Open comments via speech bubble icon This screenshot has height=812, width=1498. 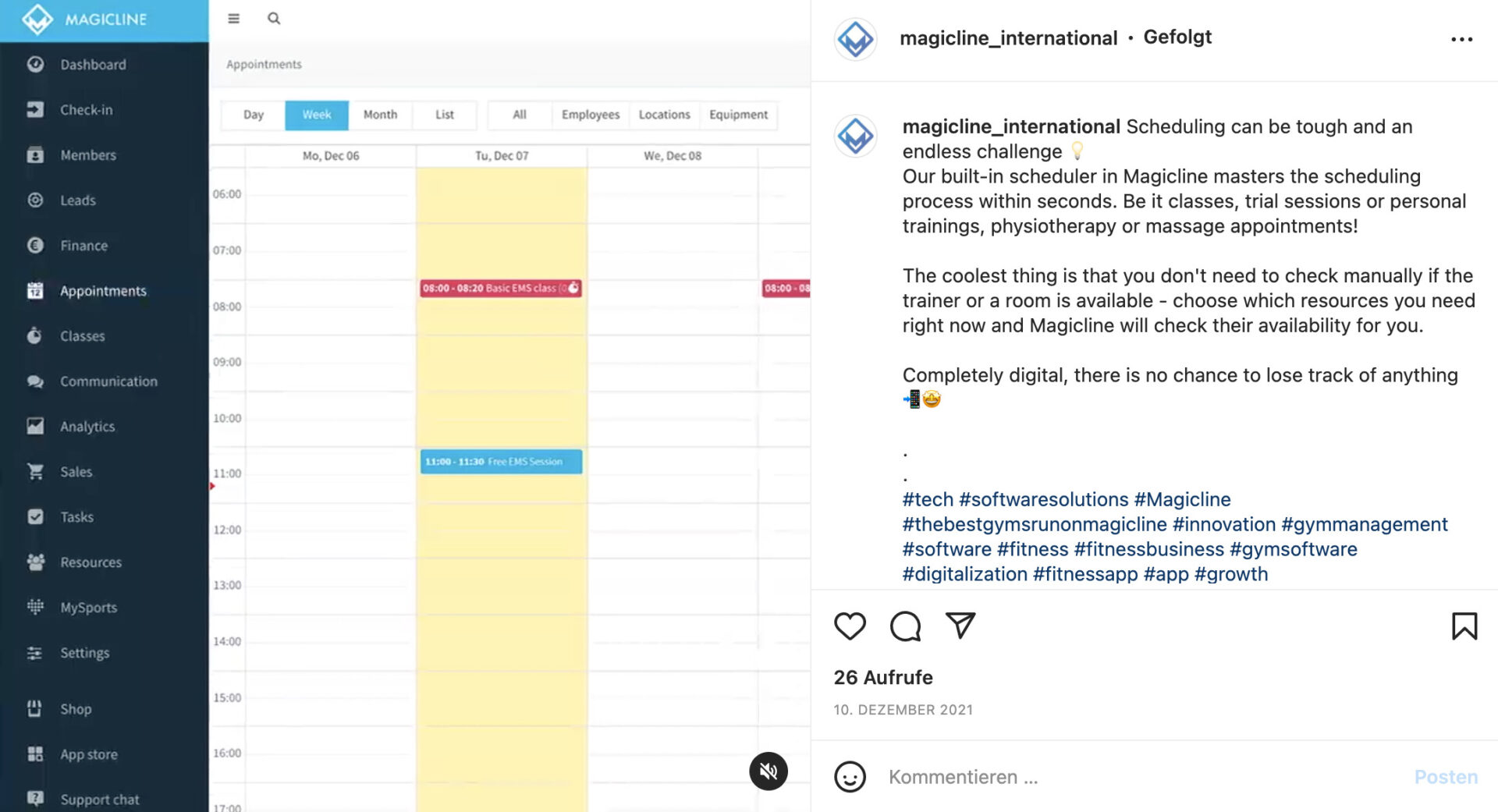click(x=905, y=626)
